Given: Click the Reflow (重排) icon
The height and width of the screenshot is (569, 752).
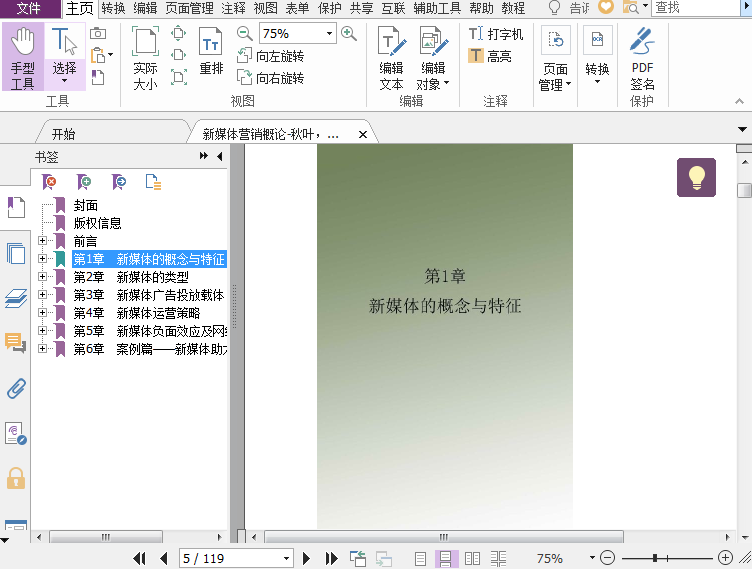Looking at the screenshot, I should tap(211, 51).
